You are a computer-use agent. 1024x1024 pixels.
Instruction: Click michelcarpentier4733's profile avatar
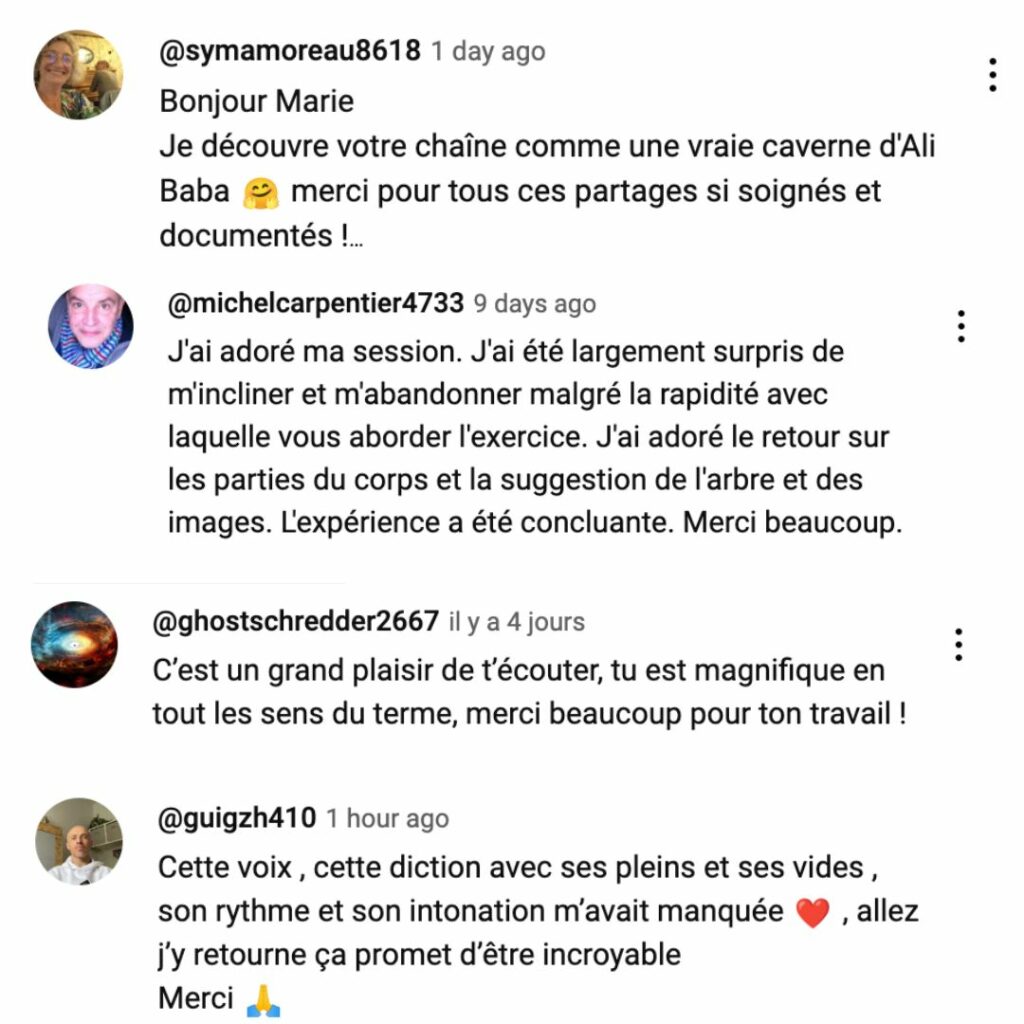coord(91,326)
